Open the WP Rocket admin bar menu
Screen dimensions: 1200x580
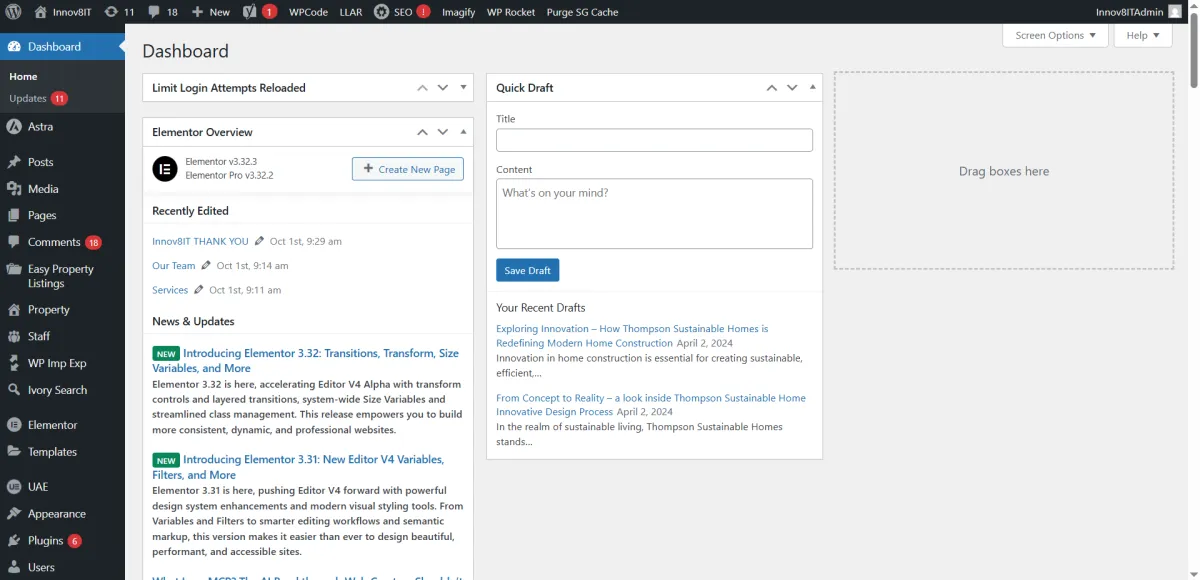pyautogui.click(x=511, y=12)
